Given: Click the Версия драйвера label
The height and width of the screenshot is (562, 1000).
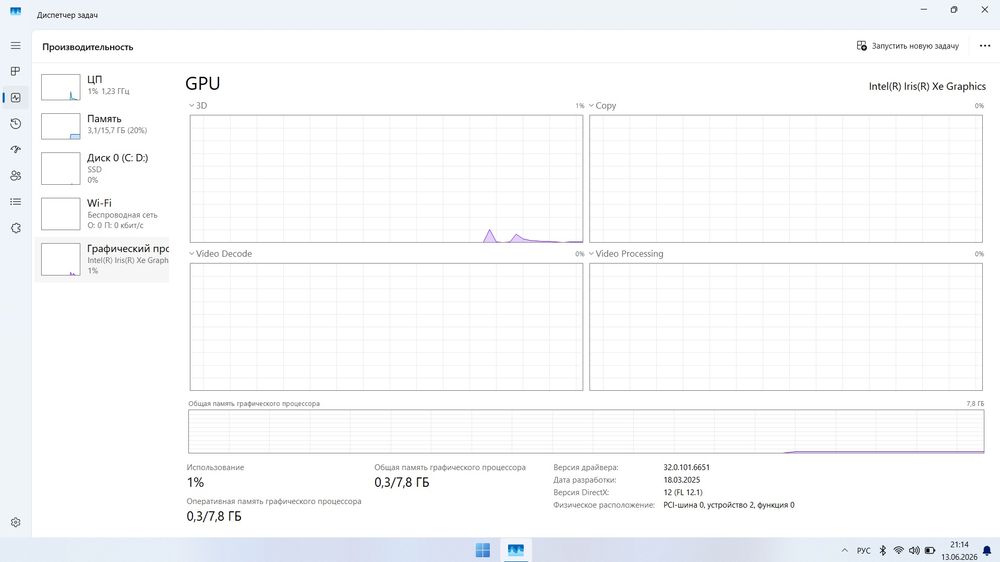Looking at the screenshot, I should pos(585,467).
